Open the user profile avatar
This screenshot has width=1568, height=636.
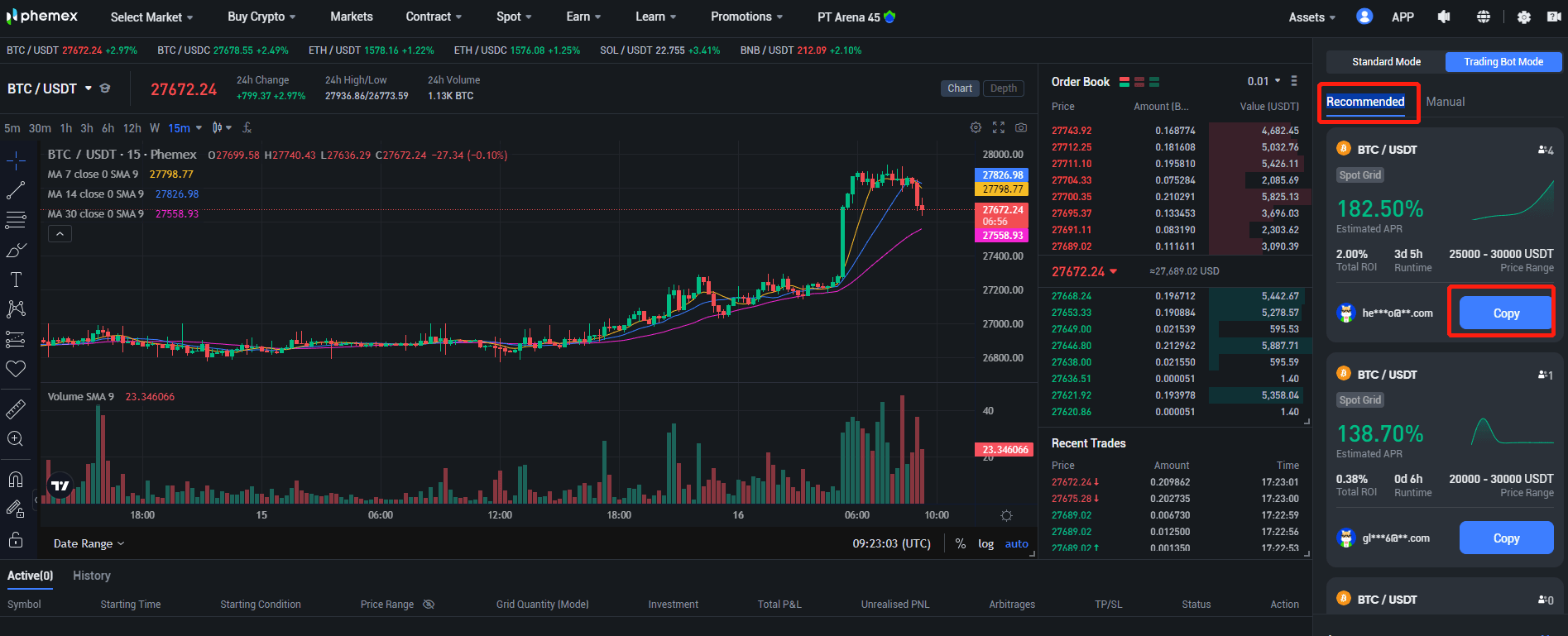[1364, 17]
